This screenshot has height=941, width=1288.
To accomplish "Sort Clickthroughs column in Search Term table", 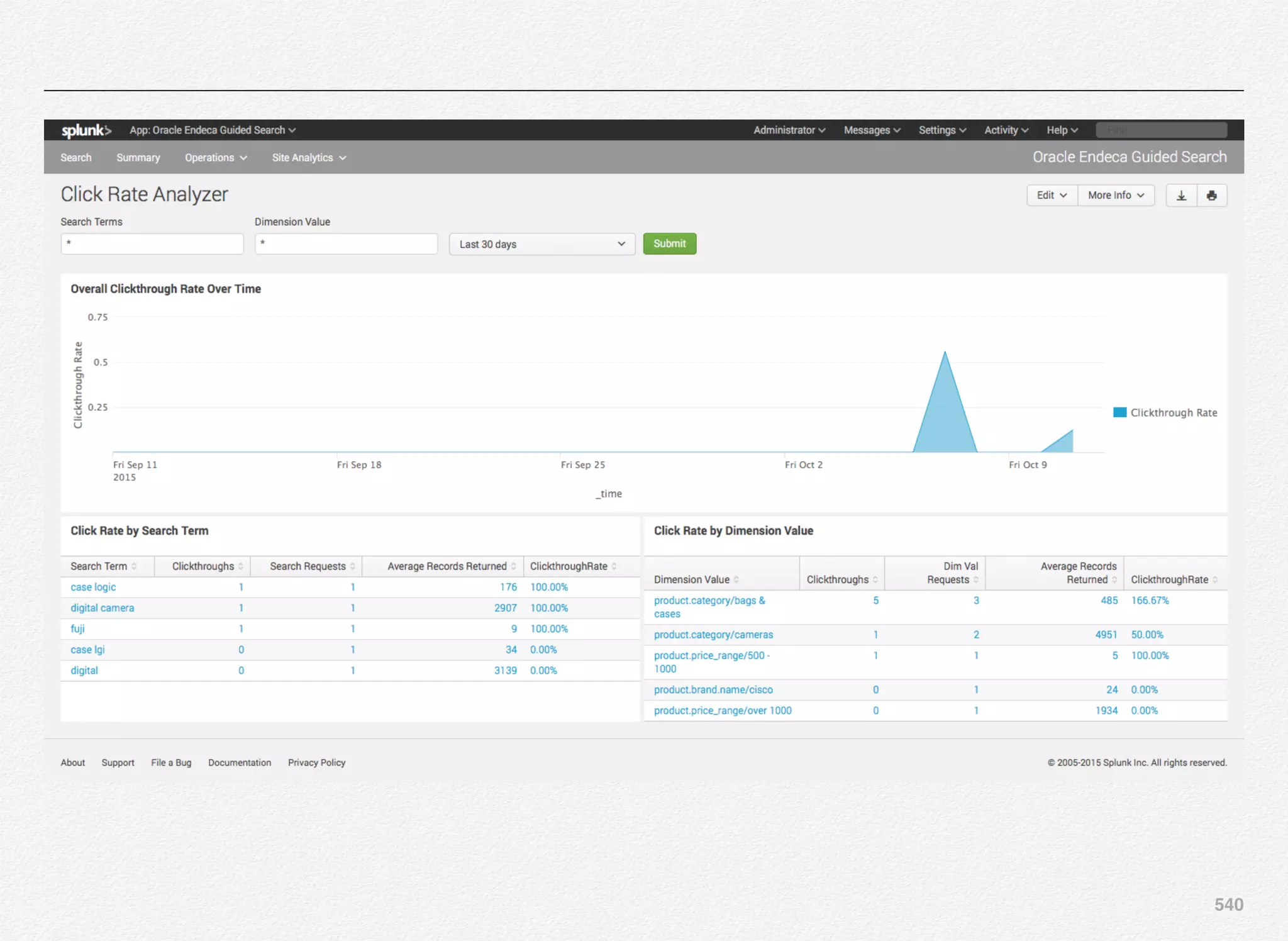I will pos(241,566).
